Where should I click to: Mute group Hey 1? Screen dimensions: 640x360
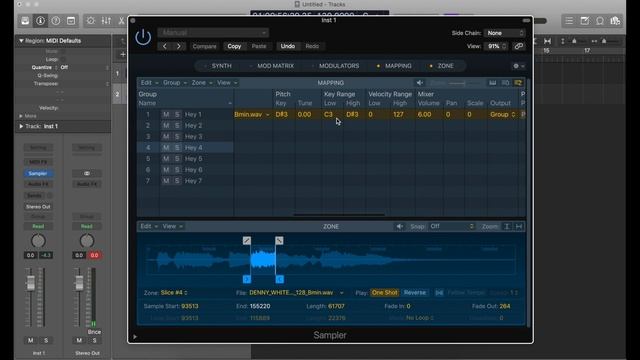[x=166, y=115]
